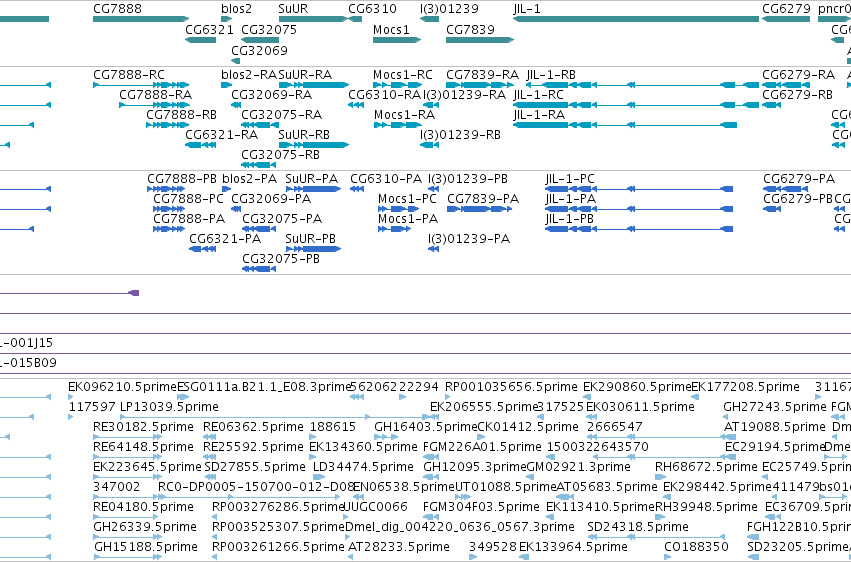Screen dimensions: 851x562
Task: Select the CG6321 gene label
Action: tap(209, 29)
